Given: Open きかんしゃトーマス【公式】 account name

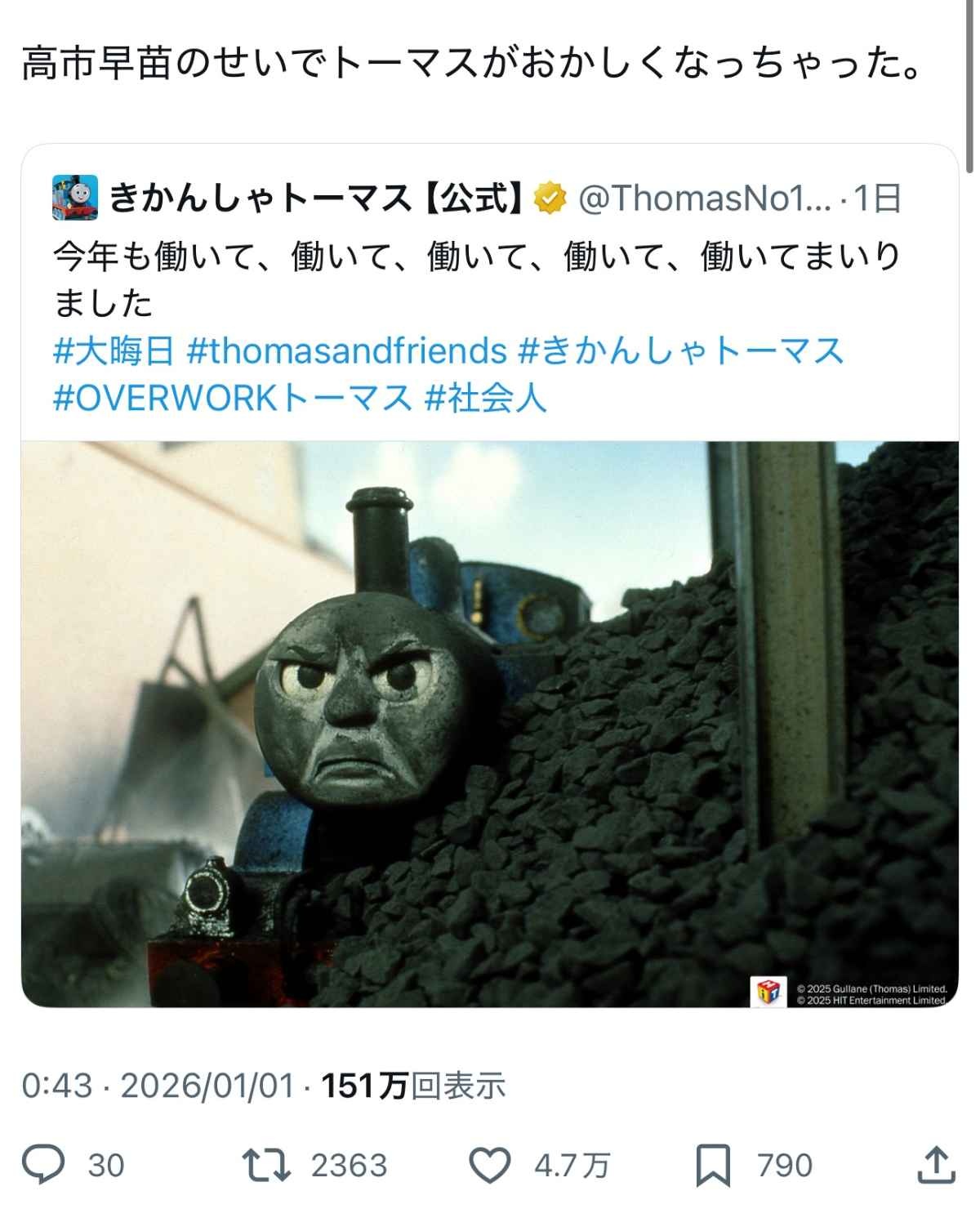Looking at the screenshot, I should pos(314,198).
